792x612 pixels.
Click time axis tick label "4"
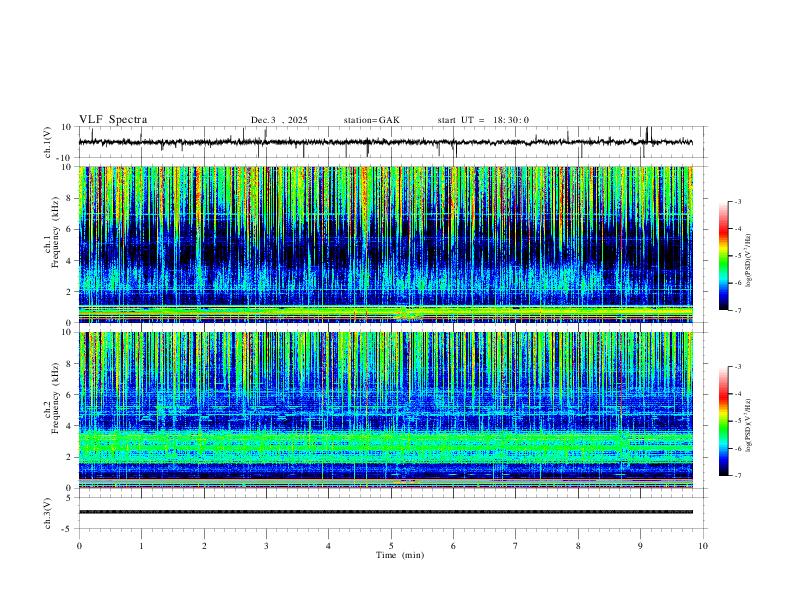328,546
